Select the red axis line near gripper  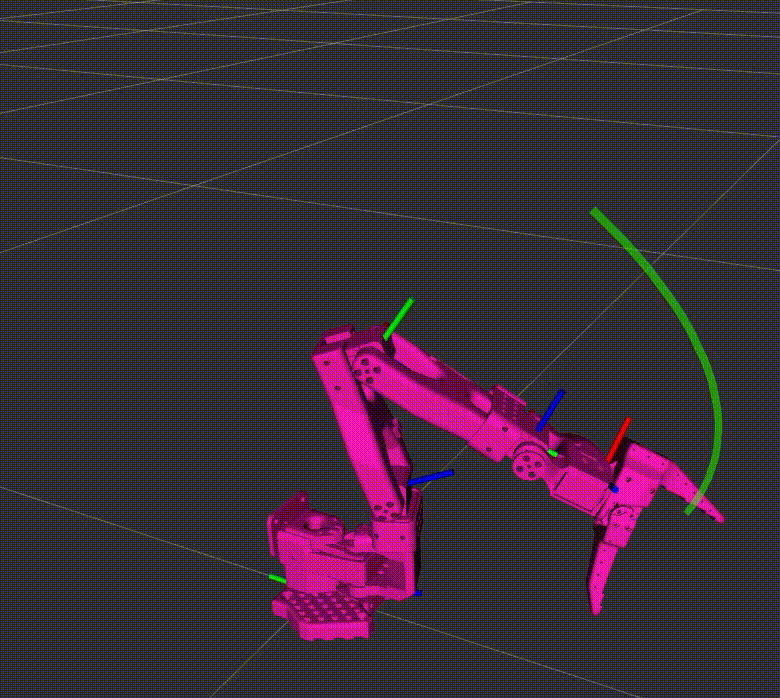pos(619,440)
